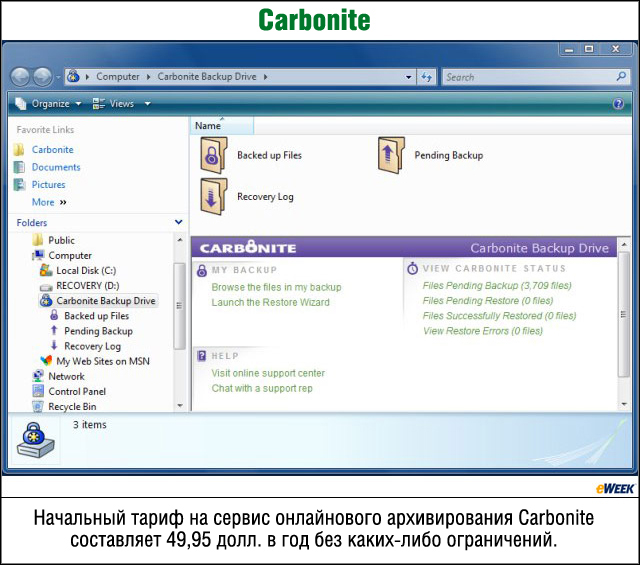
Task: Click in the Search input field
Action: [x=529, y=77]
